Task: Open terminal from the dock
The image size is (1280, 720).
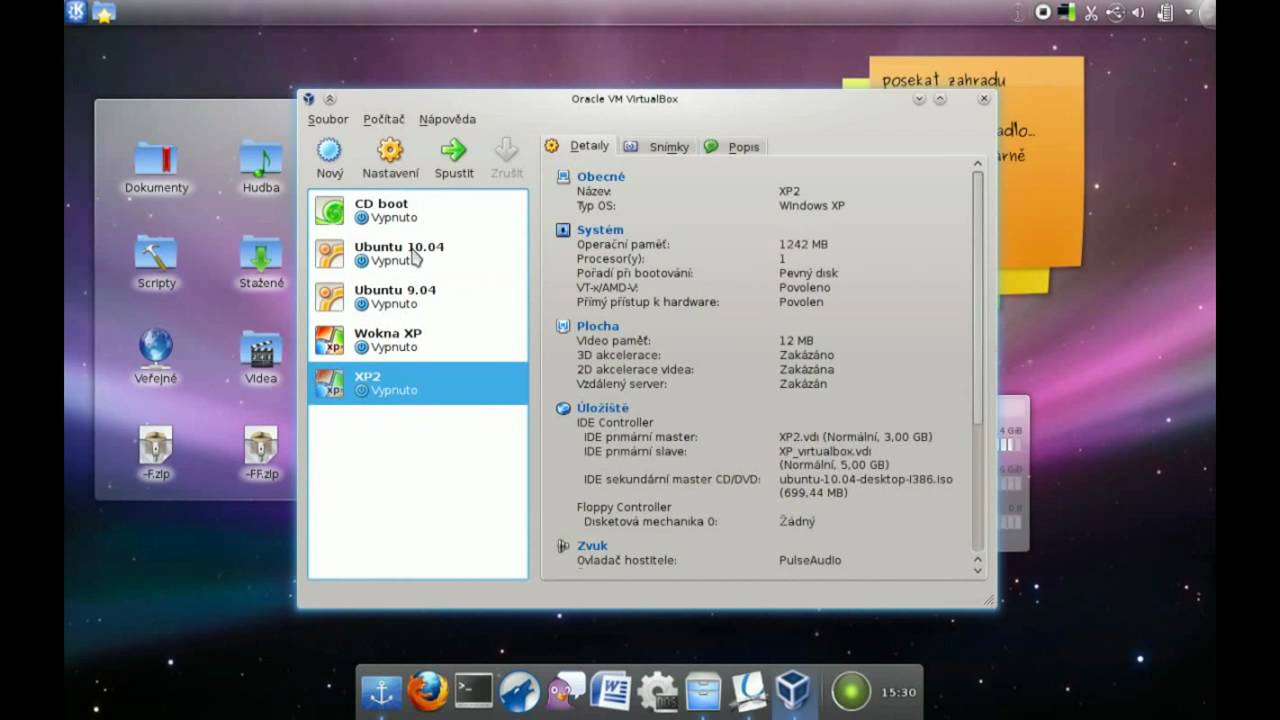Action: pos(473,690)
